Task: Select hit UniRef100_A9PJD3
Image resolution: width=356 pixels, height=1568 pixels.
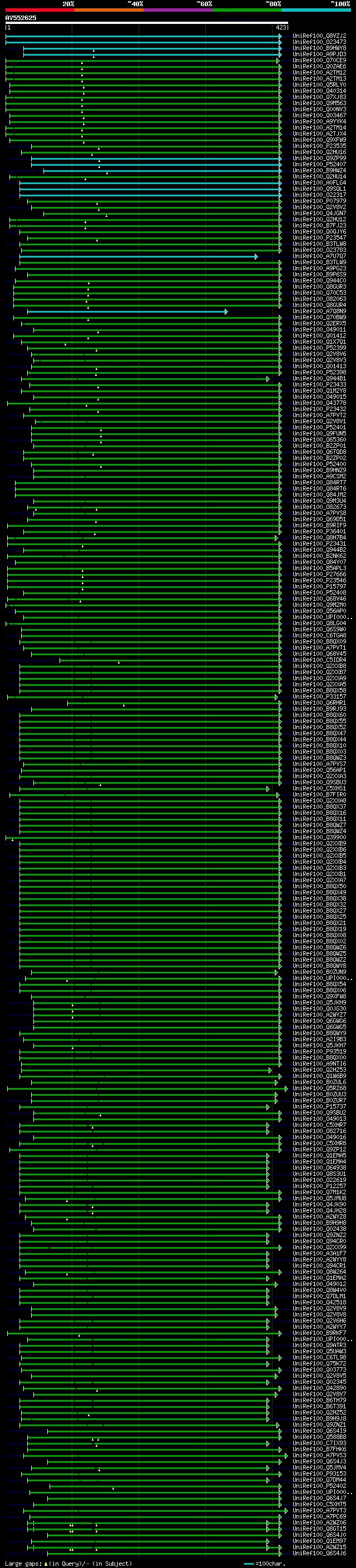Action: 319,54
